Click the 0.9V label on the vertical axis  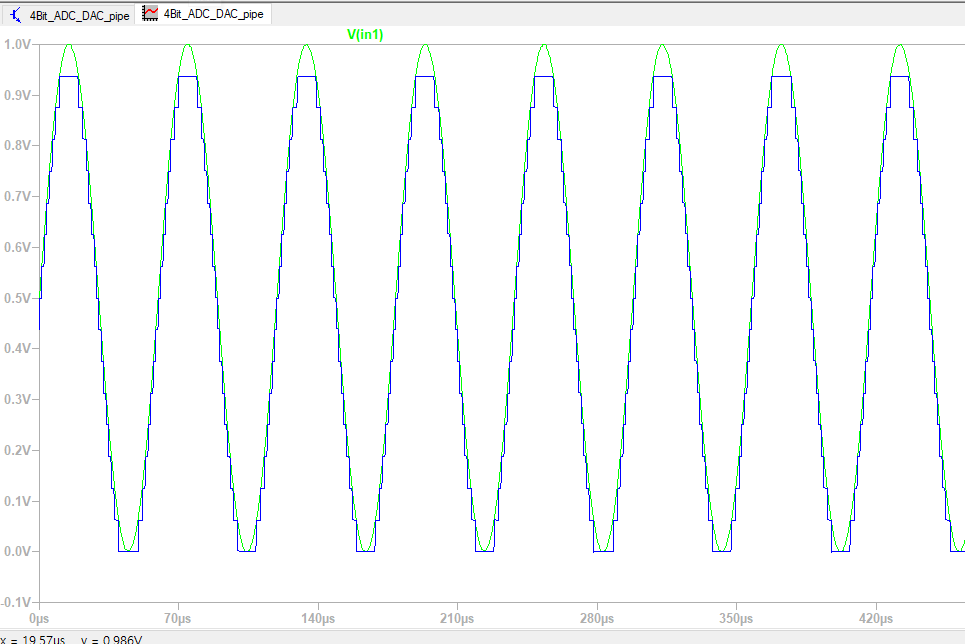coord(19,95)
